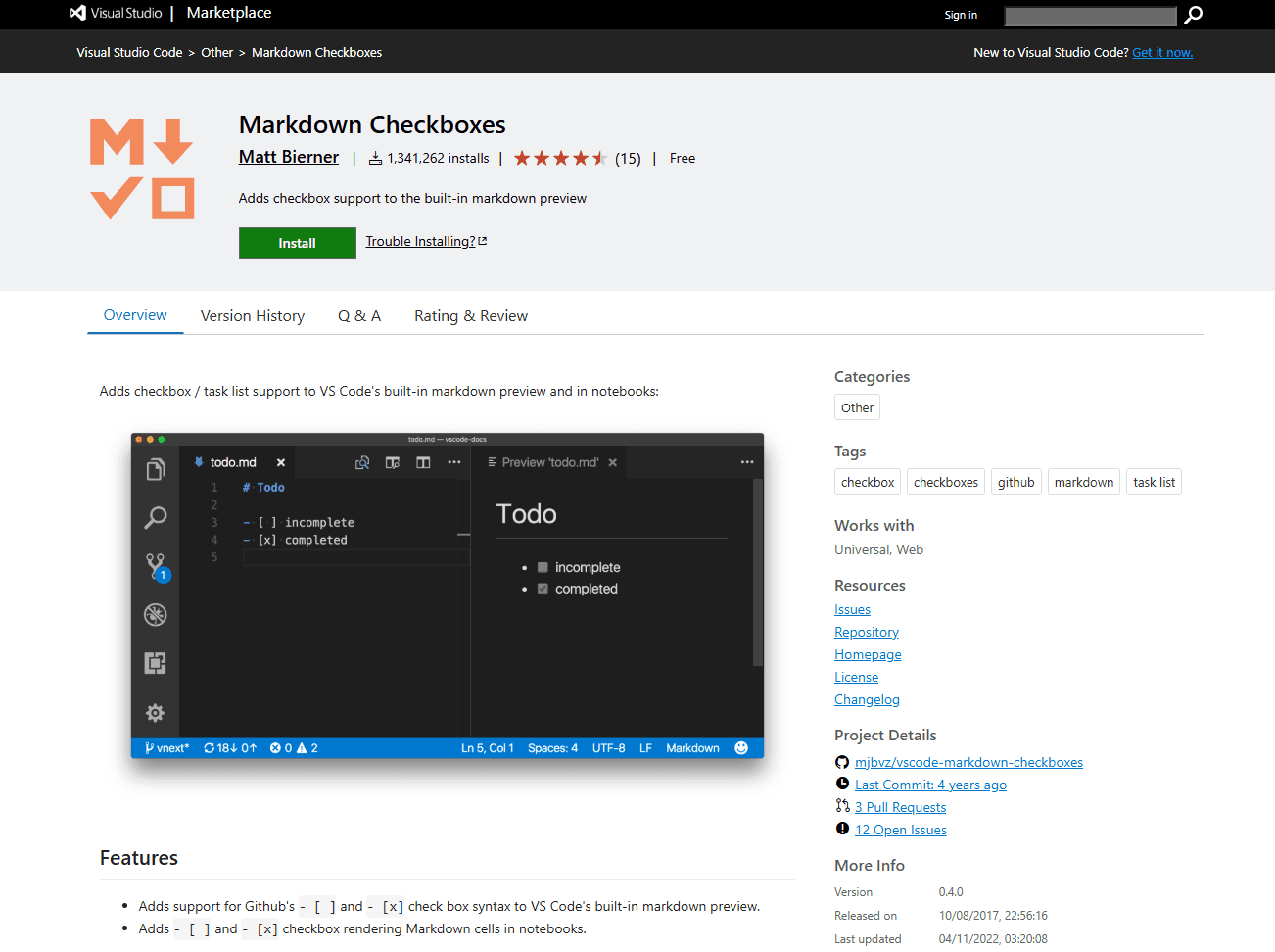Open Trouble Installing help link

pos(420,241)
